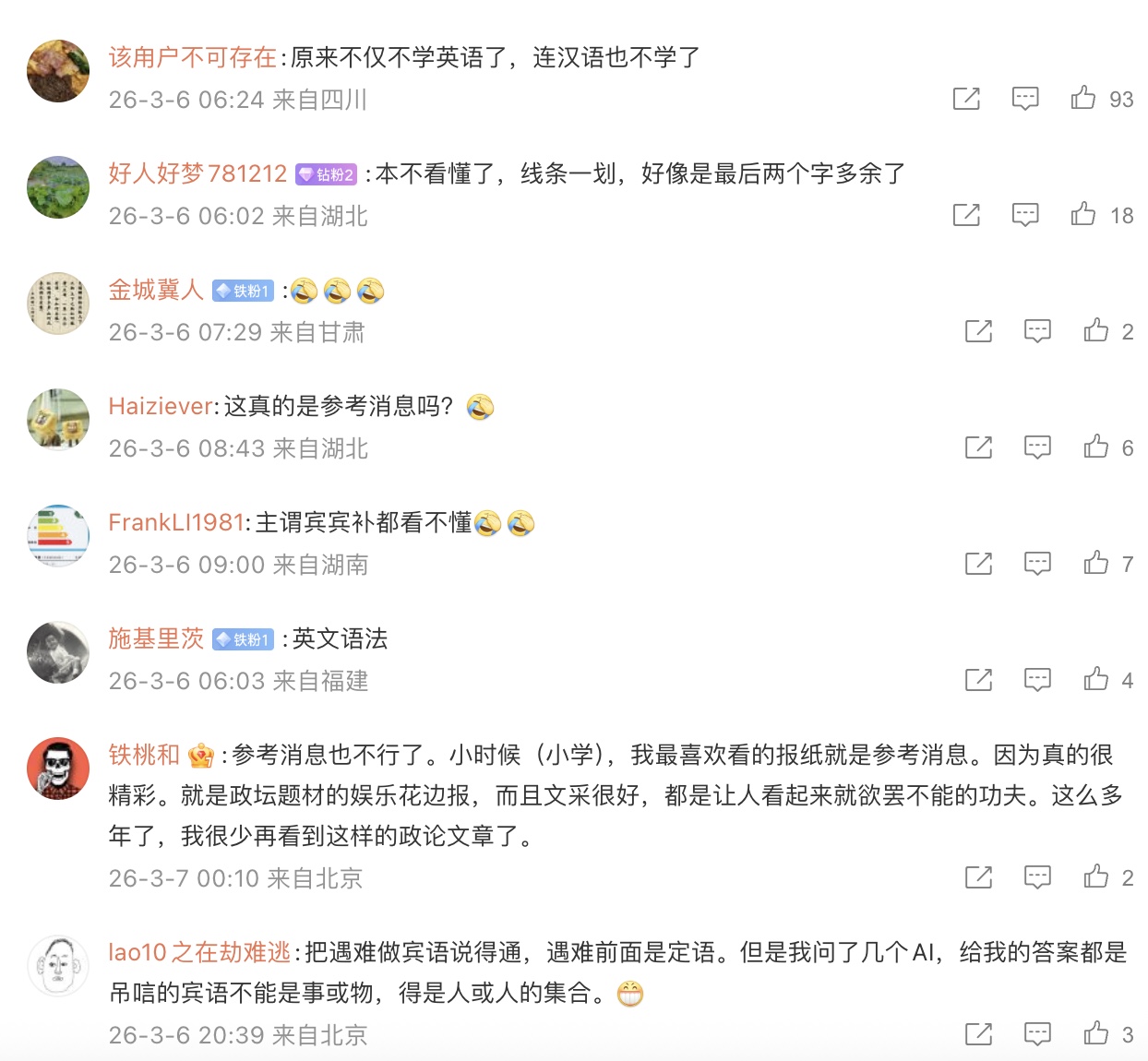Like the comment by 好人好梦781212

point(1083,214)
